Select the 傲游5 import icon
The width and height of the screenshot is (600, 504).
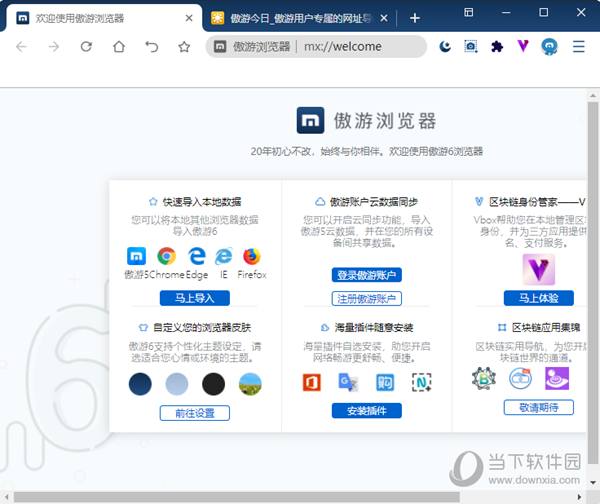pos(136,256)
